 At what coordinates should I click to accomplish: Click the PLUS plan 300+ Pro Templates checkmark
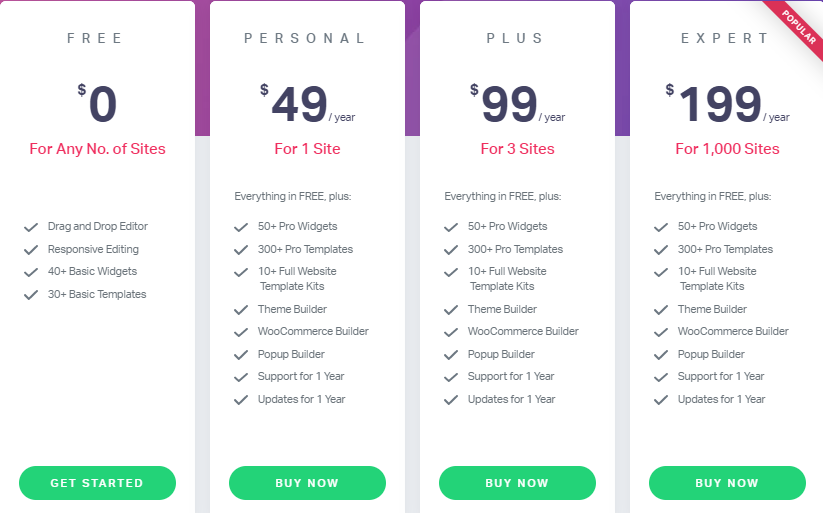click(451, 250)
